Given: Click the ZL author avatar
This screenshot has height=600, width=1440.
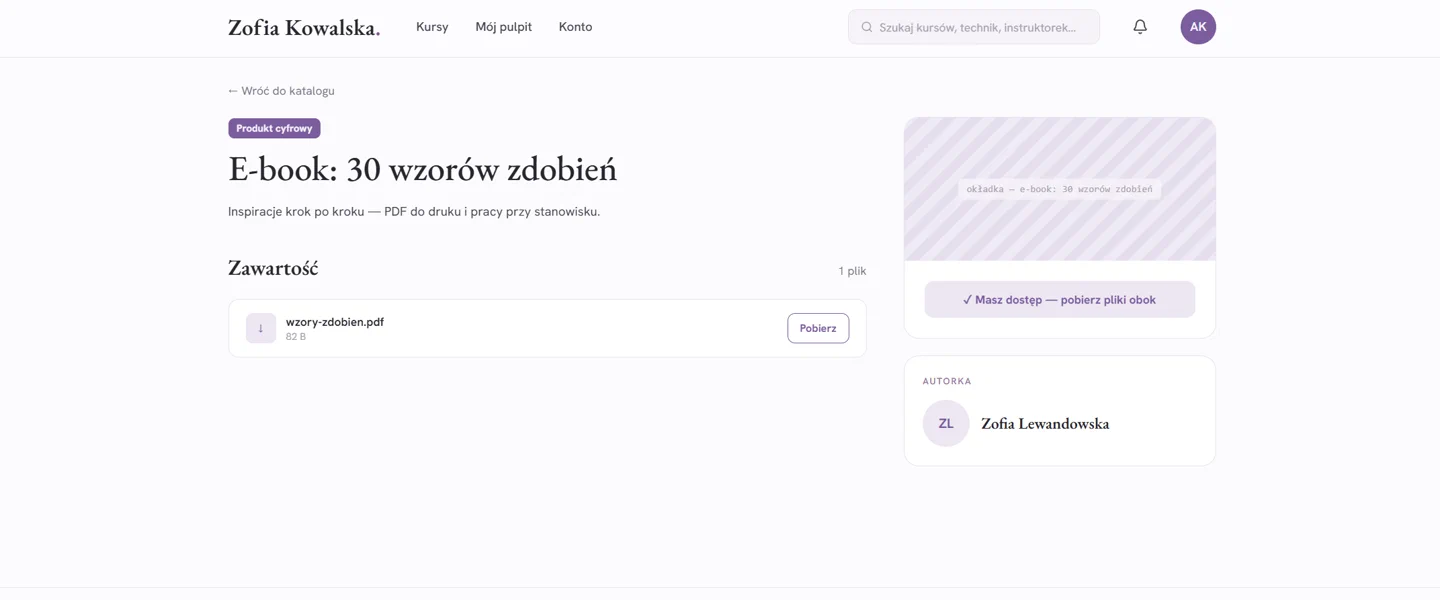Looking at the screenshot, I should click(x=946, y=423).
